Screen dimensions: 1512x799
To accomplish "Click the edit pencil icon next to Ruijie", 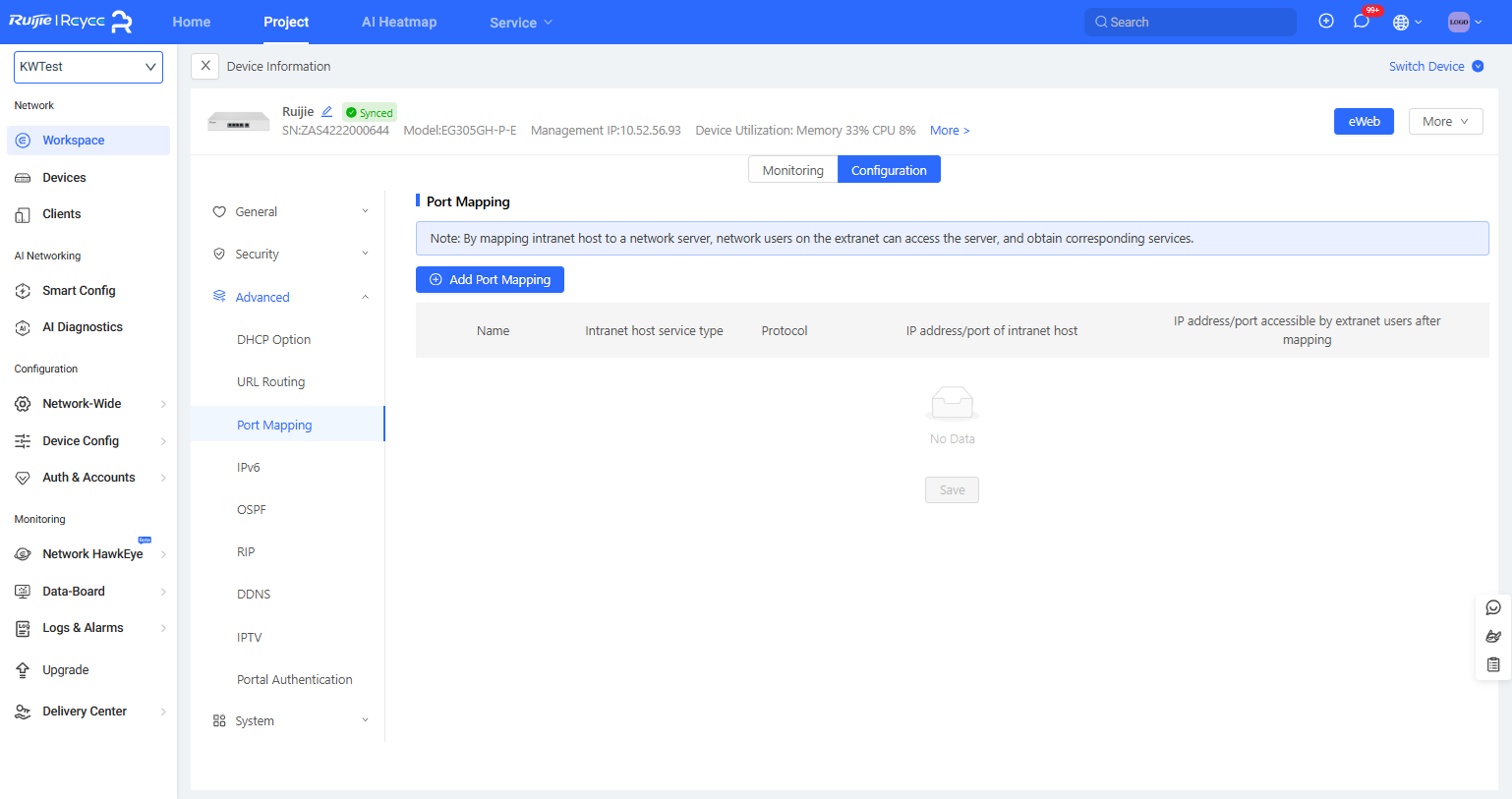I will 327,112.
